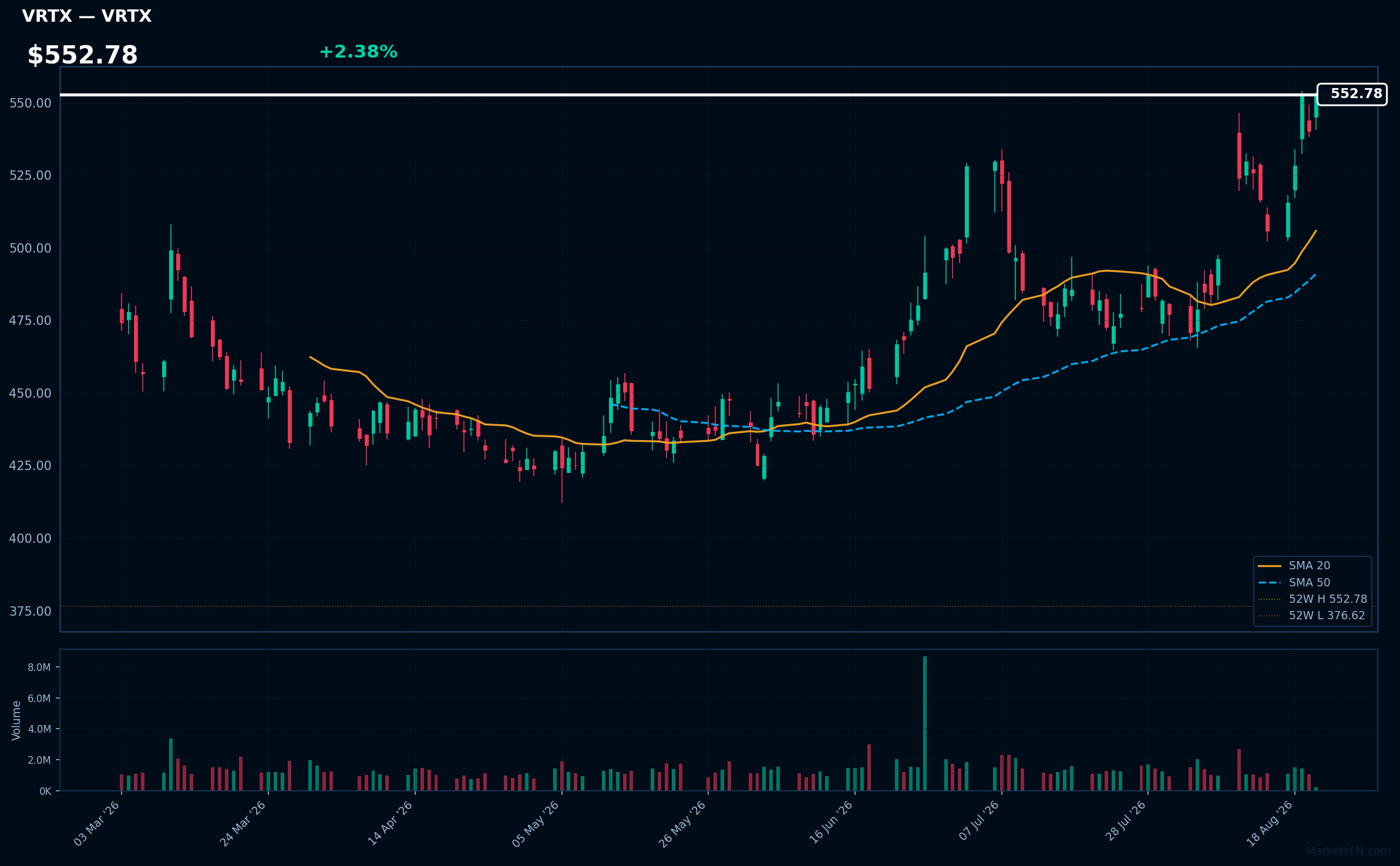Click the 425.00 price axis label
Screen dimensions: 1400x866
tap(31, 465)
